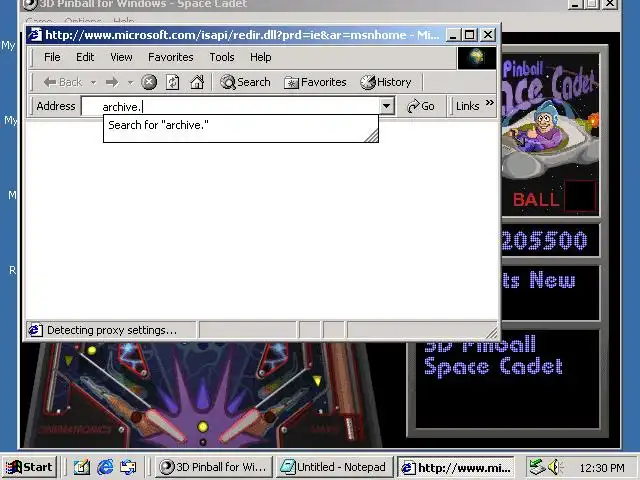Image resolution: width=640 pixels, height=480 pixels.
Task: Click the network tray icon
Action: point(537,467)
